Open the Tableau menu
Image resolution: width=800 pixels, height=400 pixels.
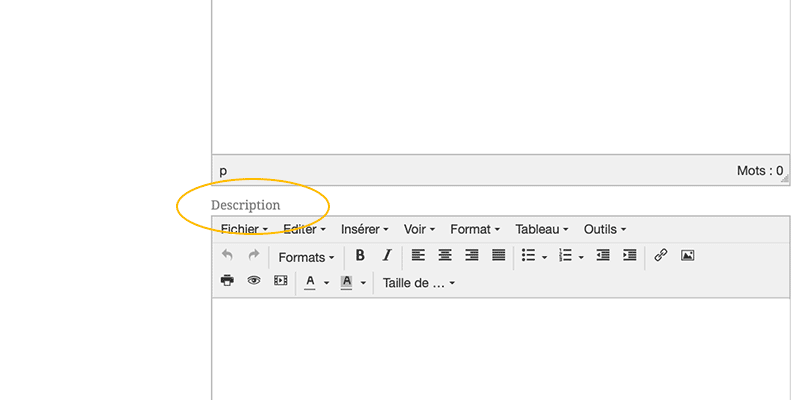coord(541,229)
